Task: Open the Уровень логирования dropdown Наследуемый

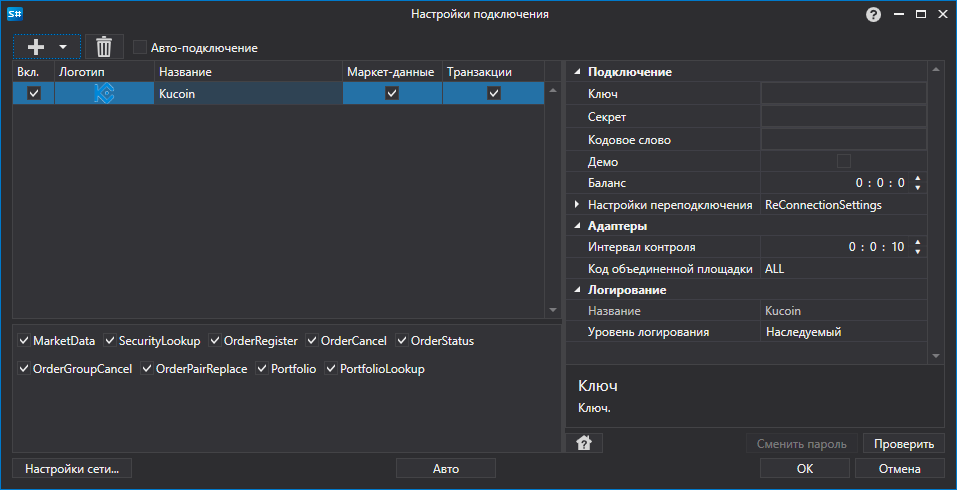Action: [x=843, y=332]
